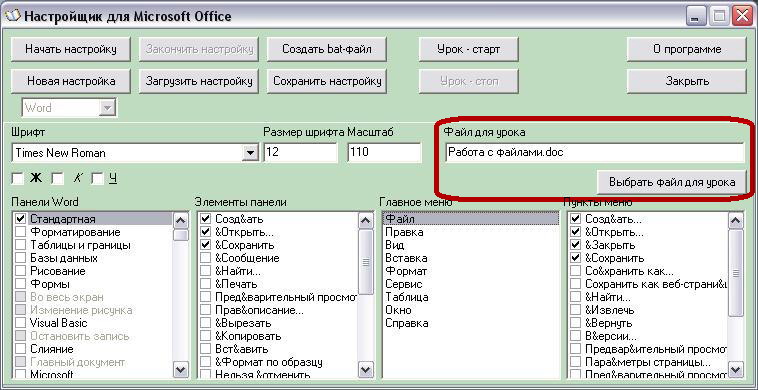Select Правка in Главное меню
The height and width of the screenshot is (390, 758).
471,232
